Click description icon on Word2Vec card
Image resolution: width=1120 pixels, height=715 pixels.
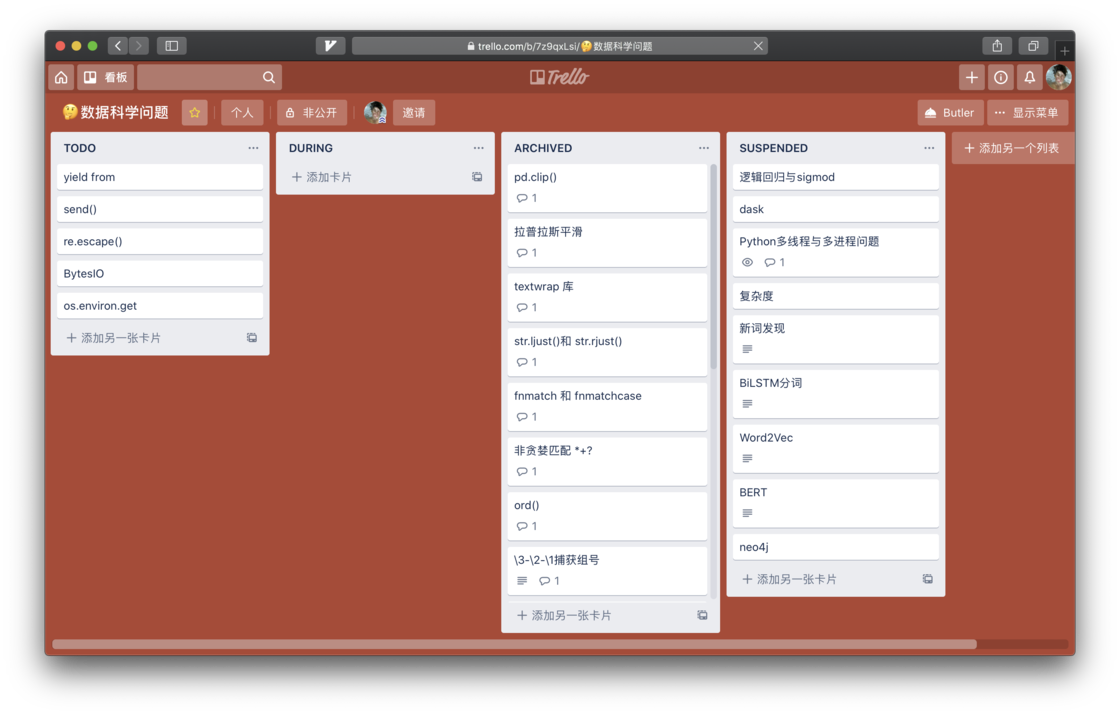click(x=747, y=459)
